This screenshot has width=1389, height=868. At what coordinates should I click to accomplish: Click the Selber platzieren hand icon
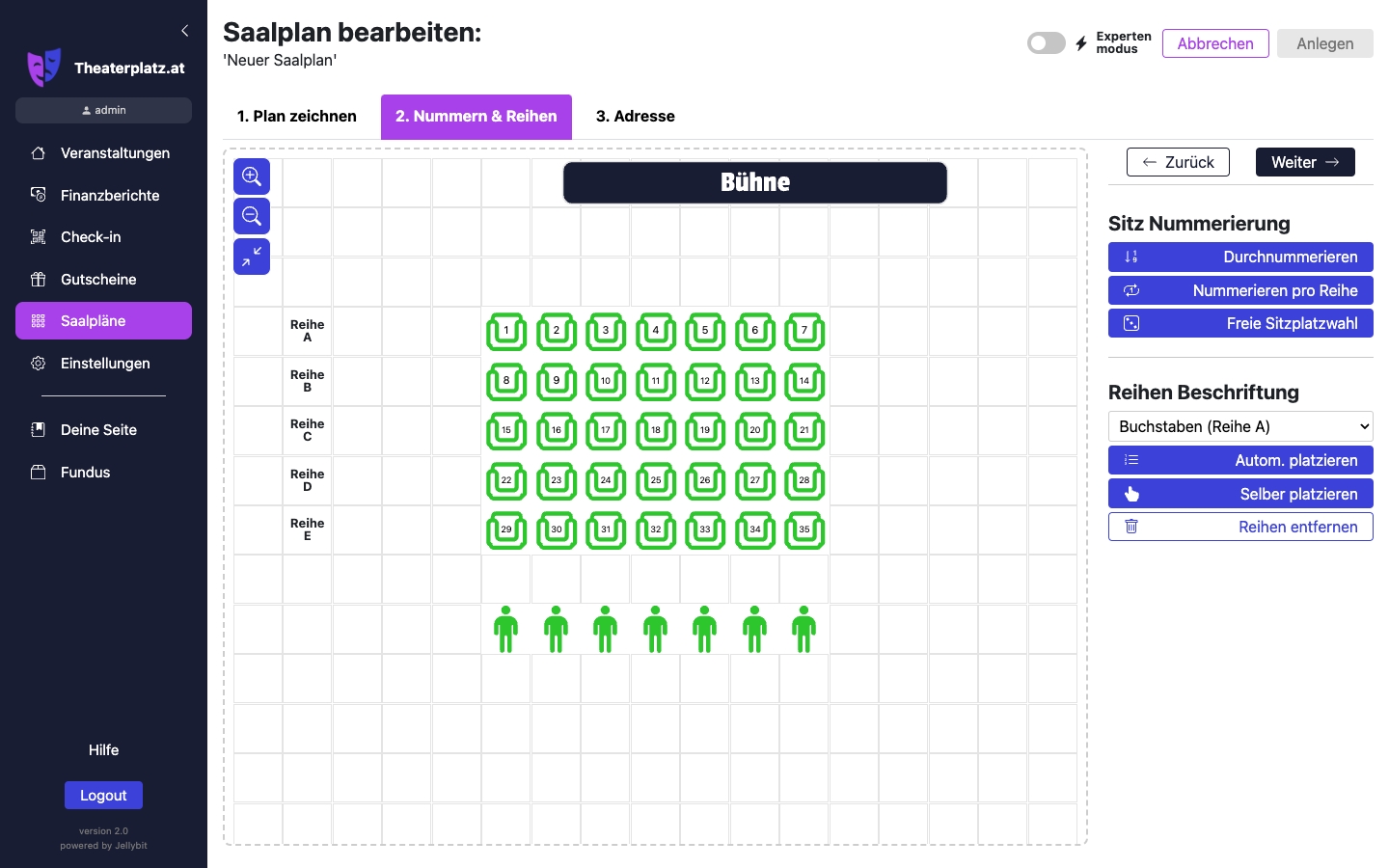point(1131,493)
